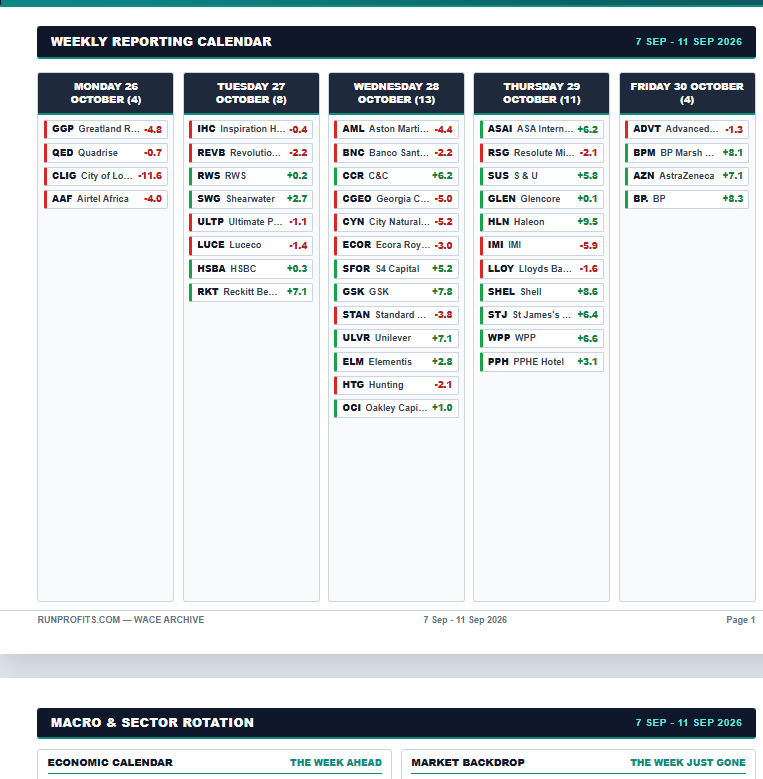
Task: Open the IMI entry under Thursday
Action: 541,245
